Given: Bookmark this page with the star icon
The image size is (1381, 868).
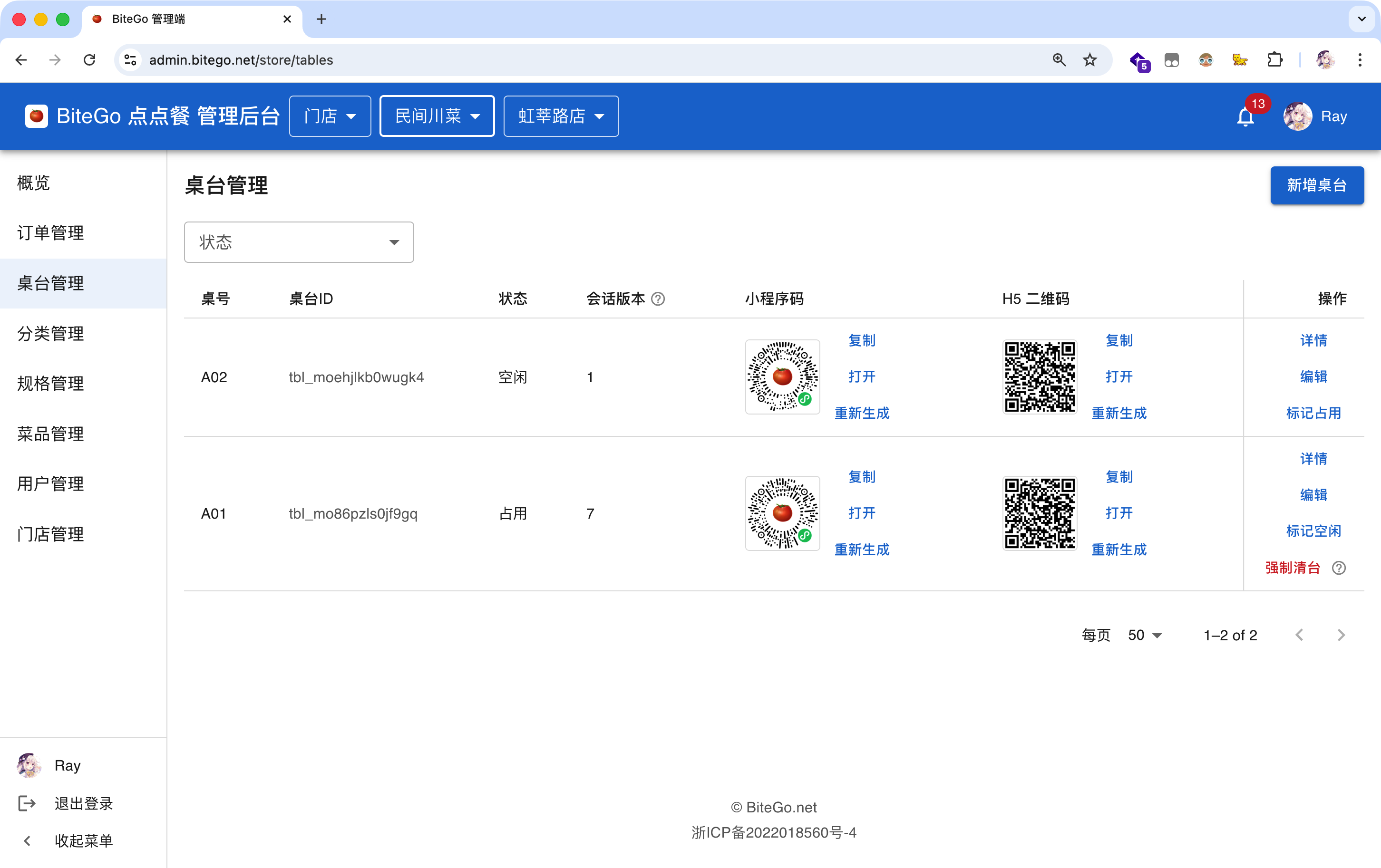Looking at the screenshot, I should coord(1089,59).
